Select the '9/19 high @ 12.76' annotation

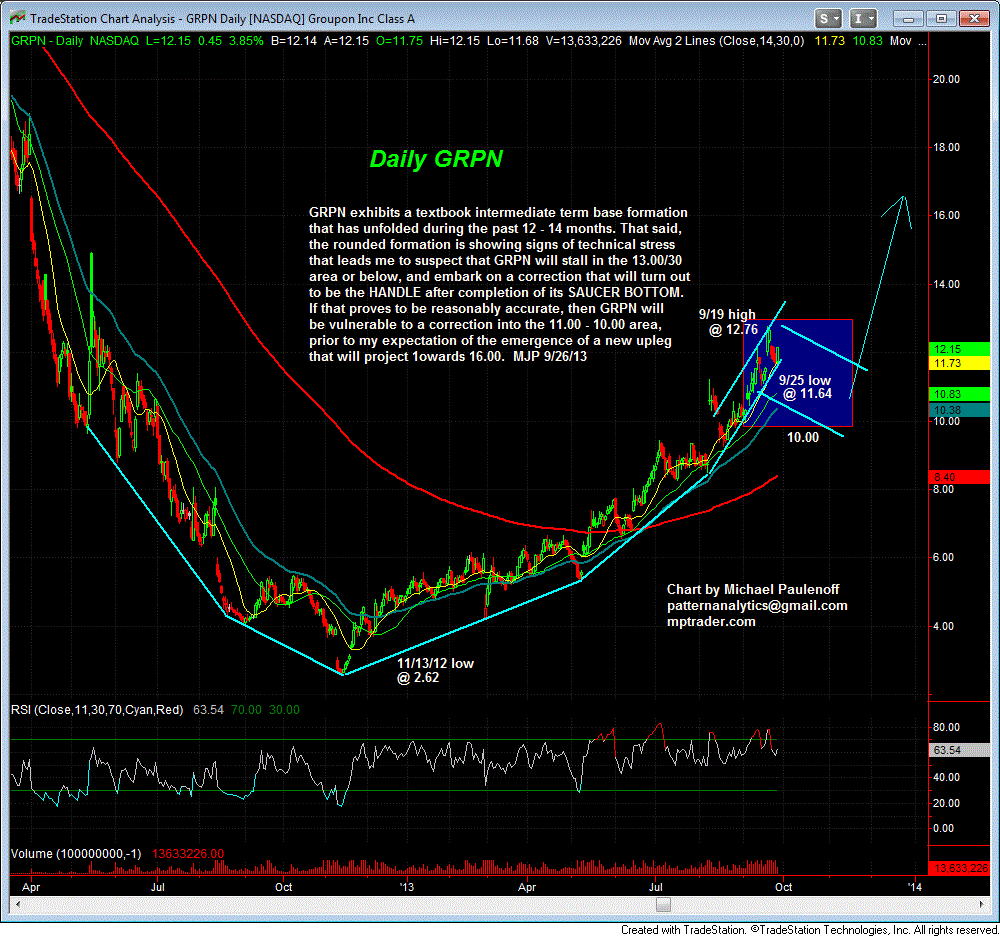[728, 322]
